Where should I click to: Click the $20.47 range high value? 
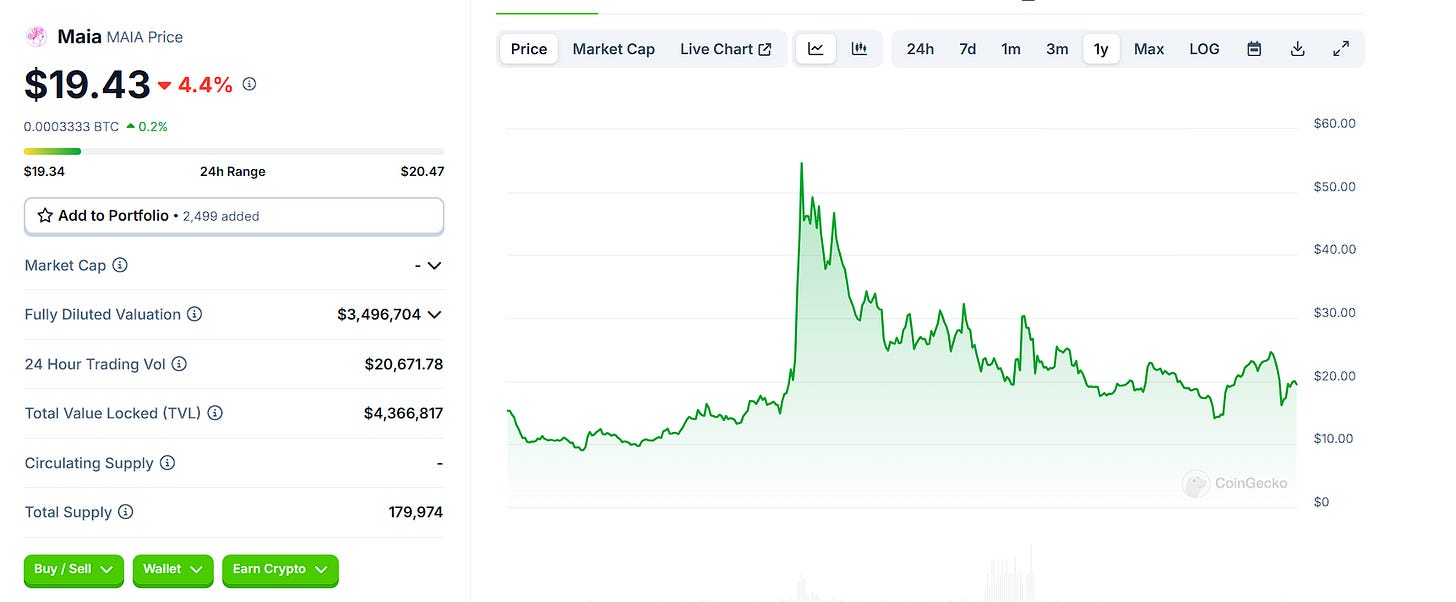(422, 171)
